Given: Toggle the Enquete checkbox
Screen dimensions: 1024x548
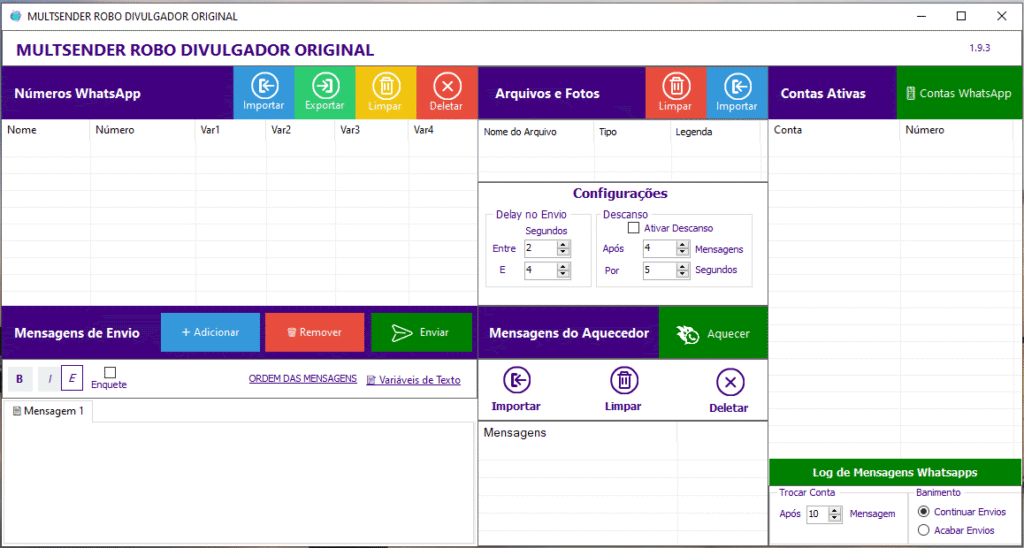Looking at the screenshot, I should point(110,373).
